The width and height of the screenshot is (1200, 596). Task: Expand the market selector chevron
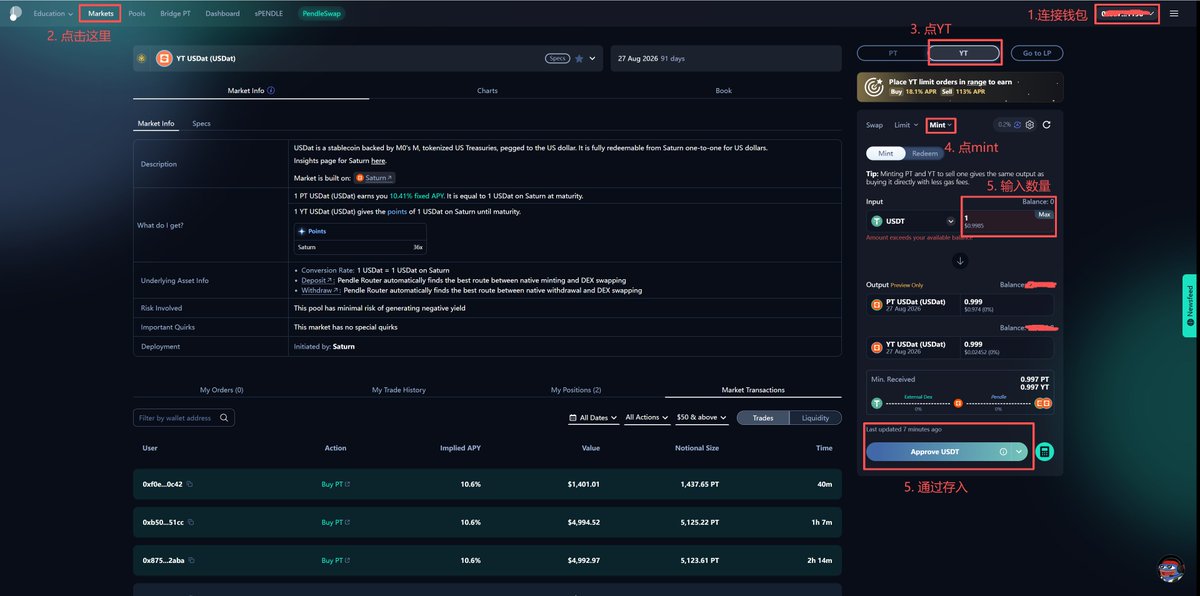click(593, 58)
